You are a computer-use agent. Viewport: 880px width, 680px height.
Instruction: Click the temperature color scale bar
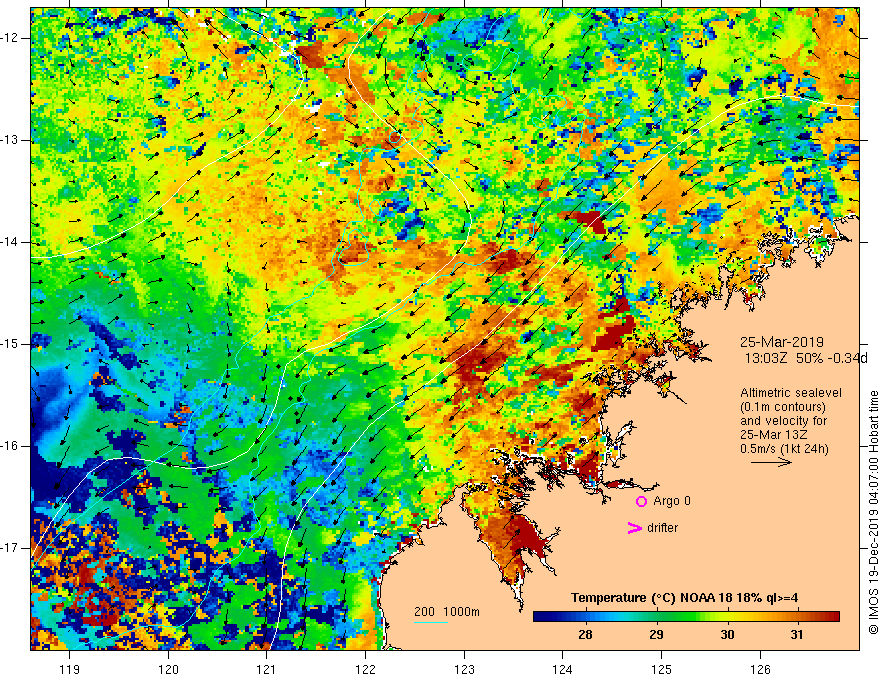click(686, 617)
